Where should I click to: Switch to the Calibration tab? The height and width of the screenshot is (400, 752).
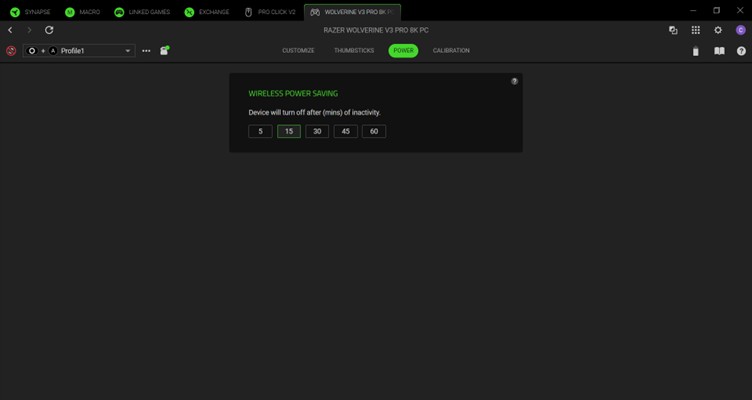tap(451, 50)
